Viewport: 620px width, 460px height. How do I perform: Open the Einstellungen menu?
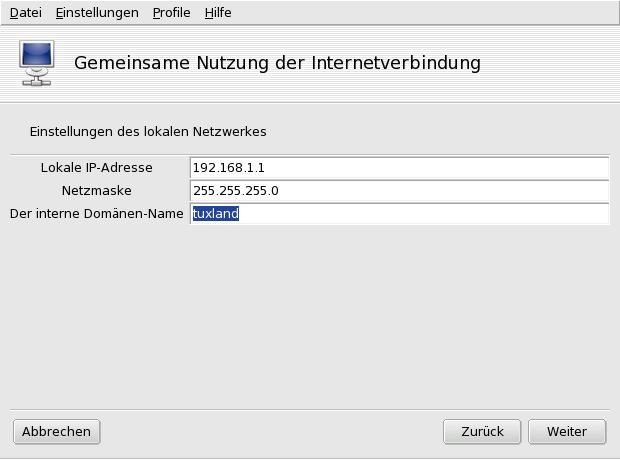click(97, 13)
